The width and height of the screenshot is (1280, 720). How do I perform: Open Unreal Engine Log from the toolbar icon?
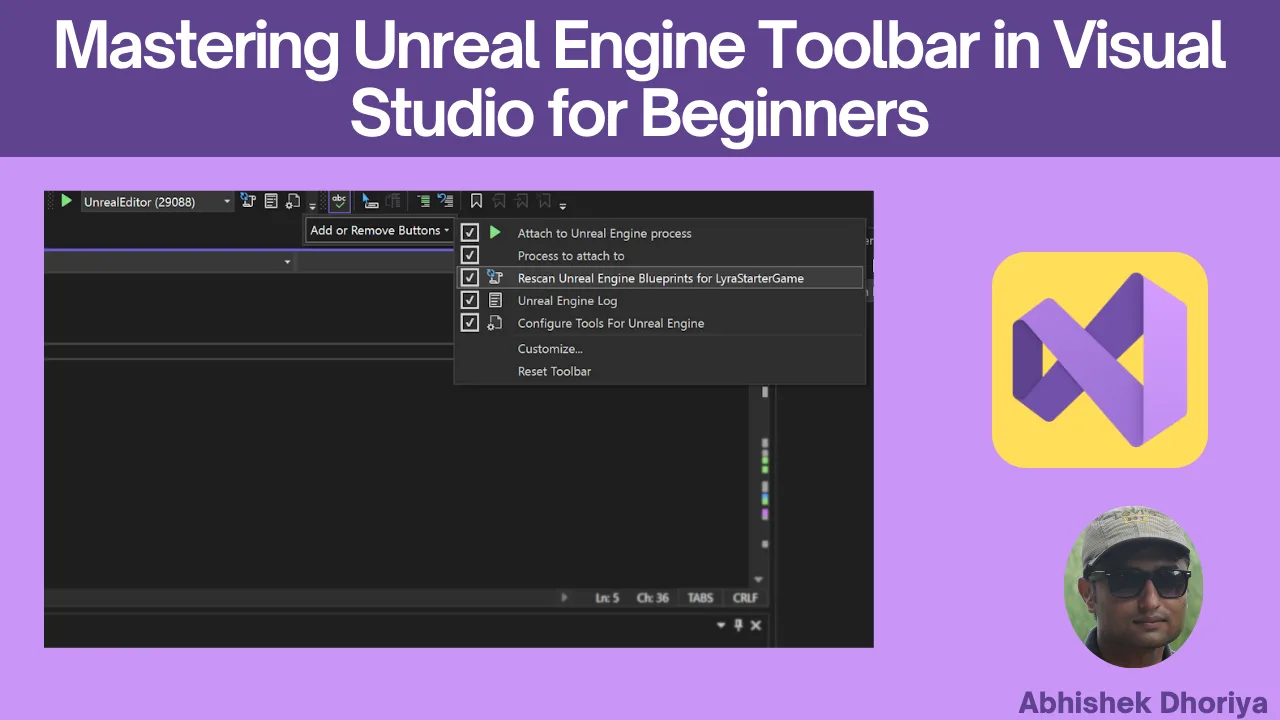point(271,201)
